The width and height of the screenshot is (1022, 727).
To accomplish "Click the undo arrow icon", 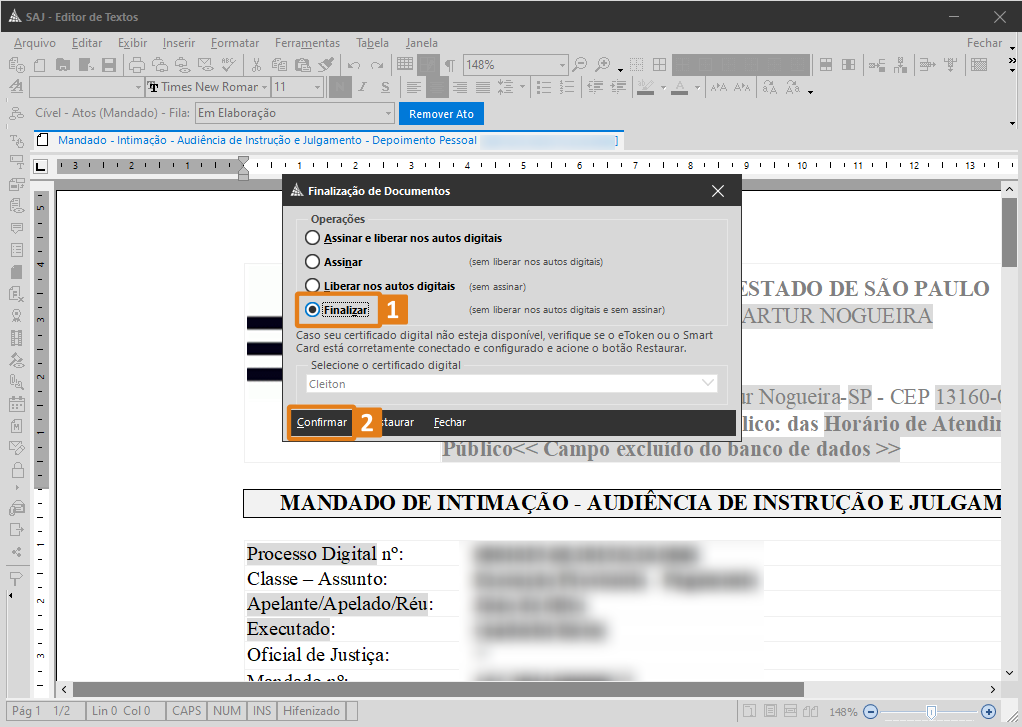I will 354,65.
